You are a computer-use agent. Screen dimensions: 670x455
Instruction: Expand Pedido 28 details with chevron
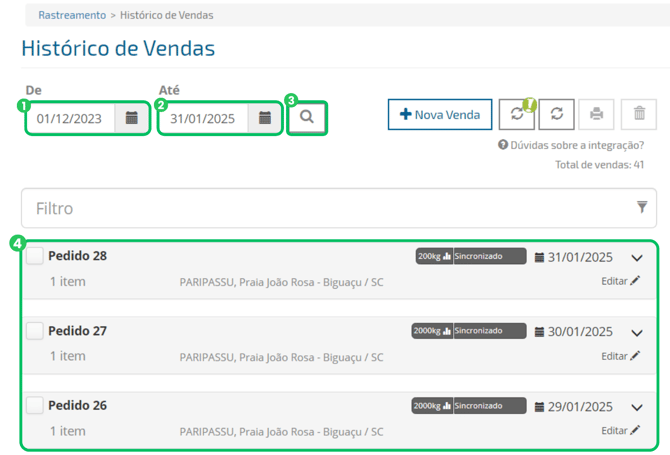click(637, 258)
